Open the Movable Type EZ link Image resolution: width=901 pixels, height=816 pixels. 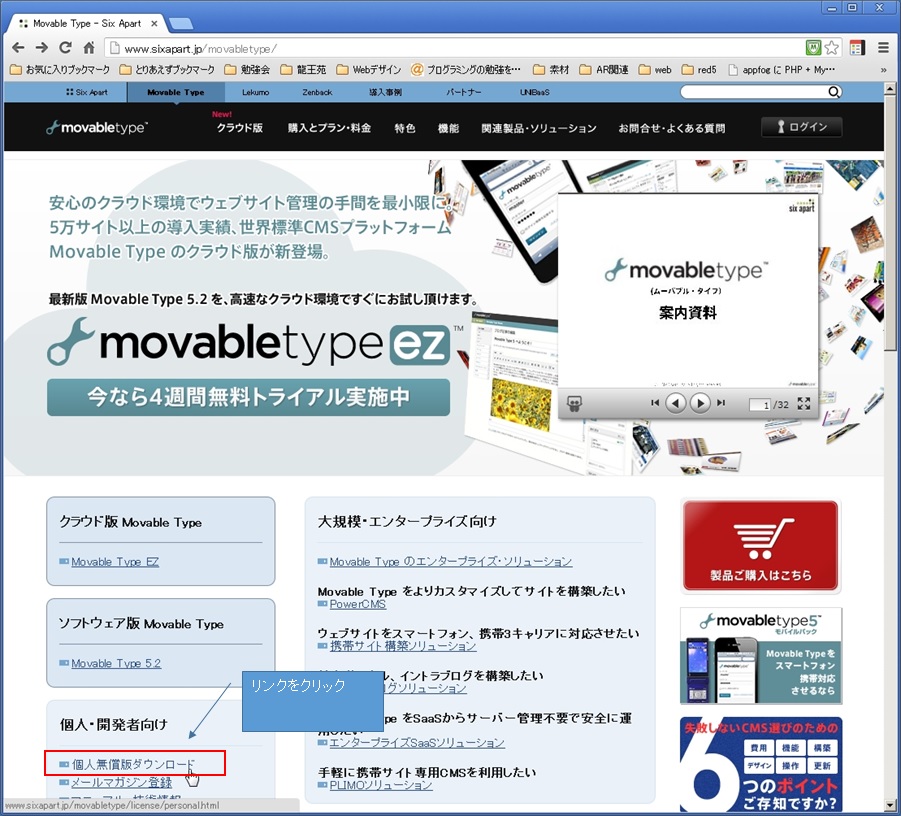tap(115, 561)
